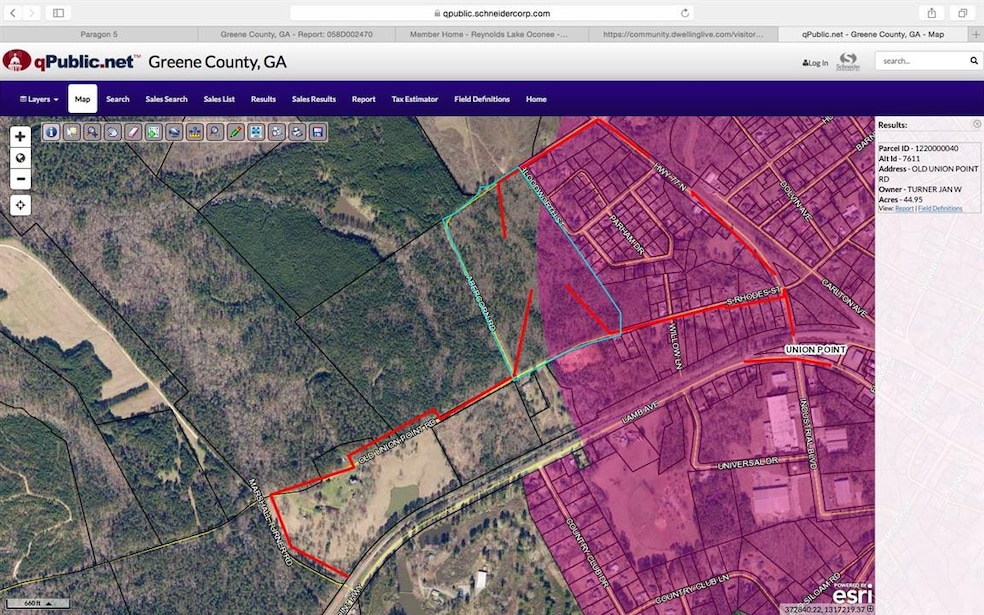This screenshot has width=984, height=615.
Task: Select the eraser clear tool
Action: point(133,132)
